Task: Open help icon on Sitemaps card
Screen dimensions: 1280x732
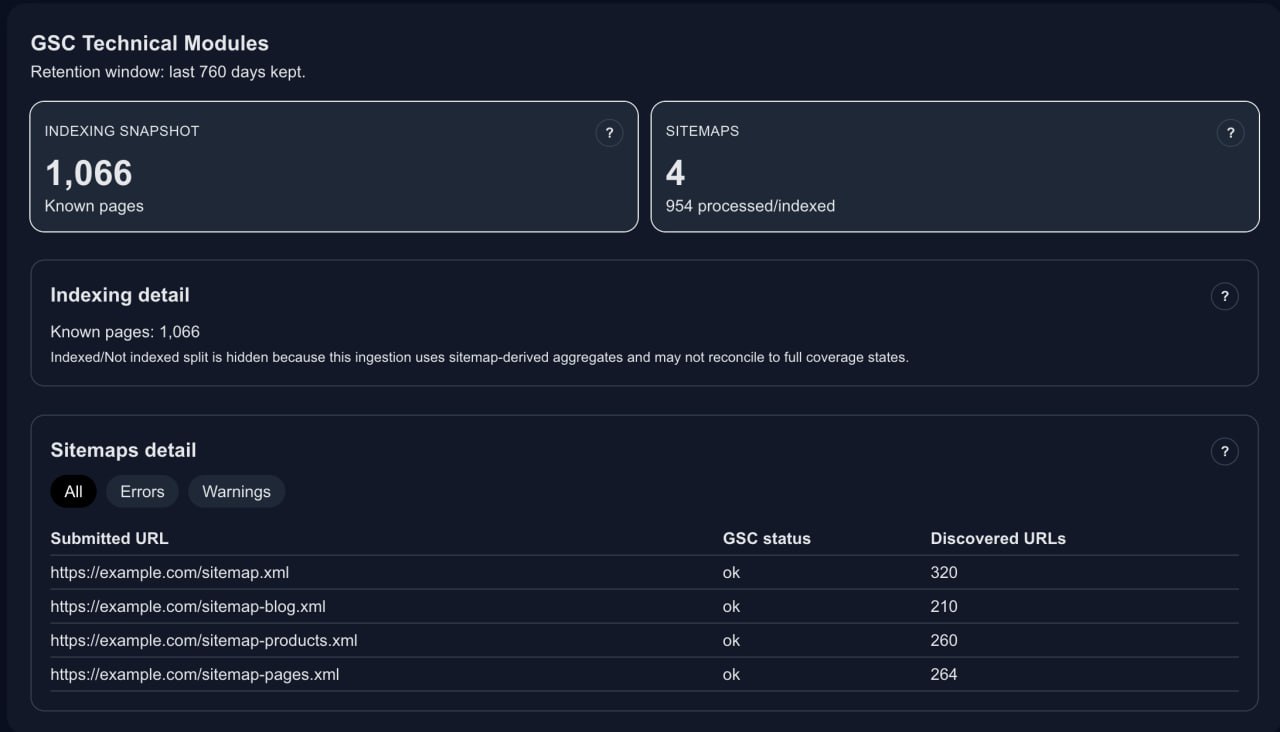Action: (1230, 133)
